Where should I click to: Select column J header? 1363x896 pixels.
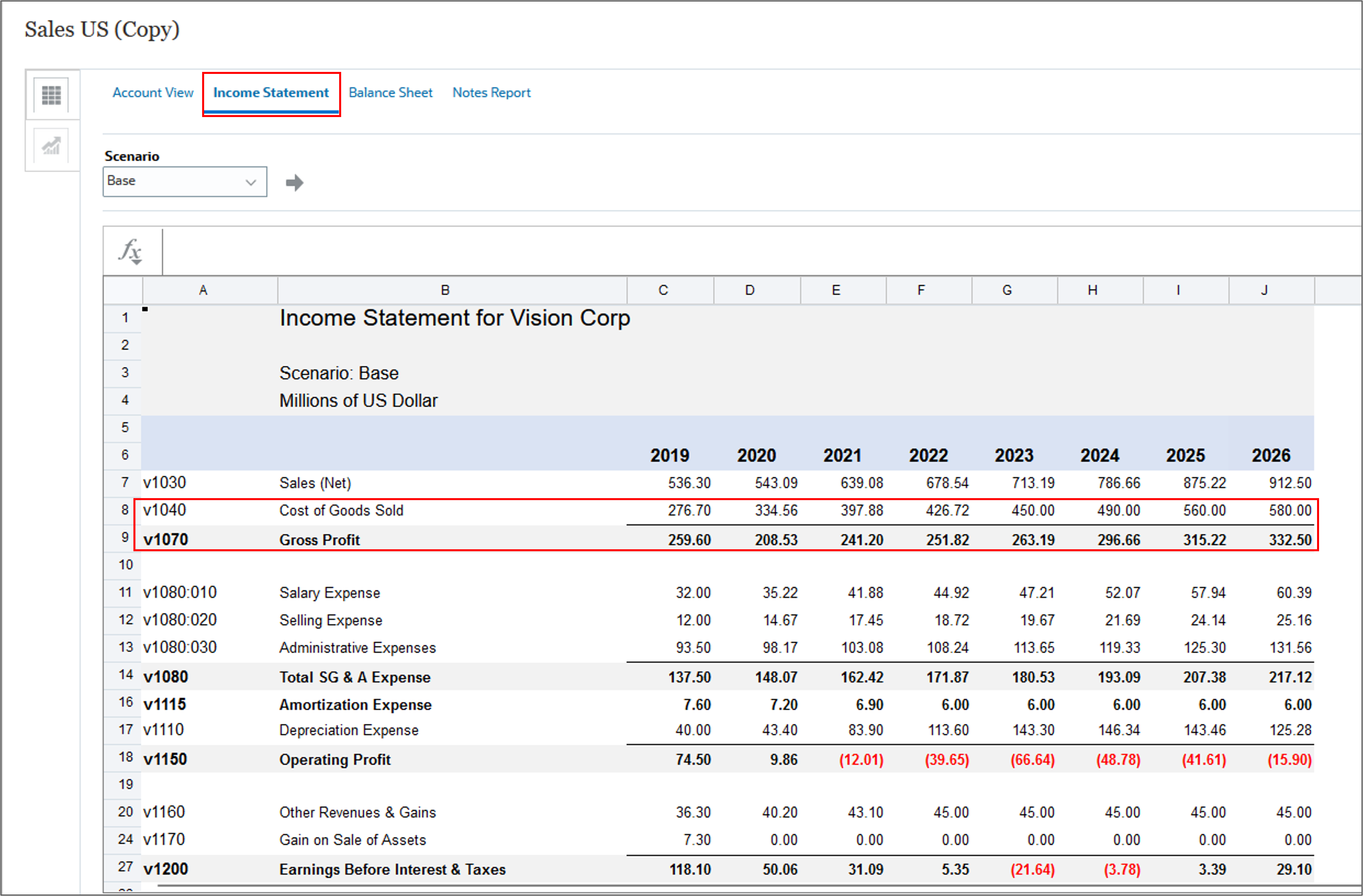[x=1264, y=290]
